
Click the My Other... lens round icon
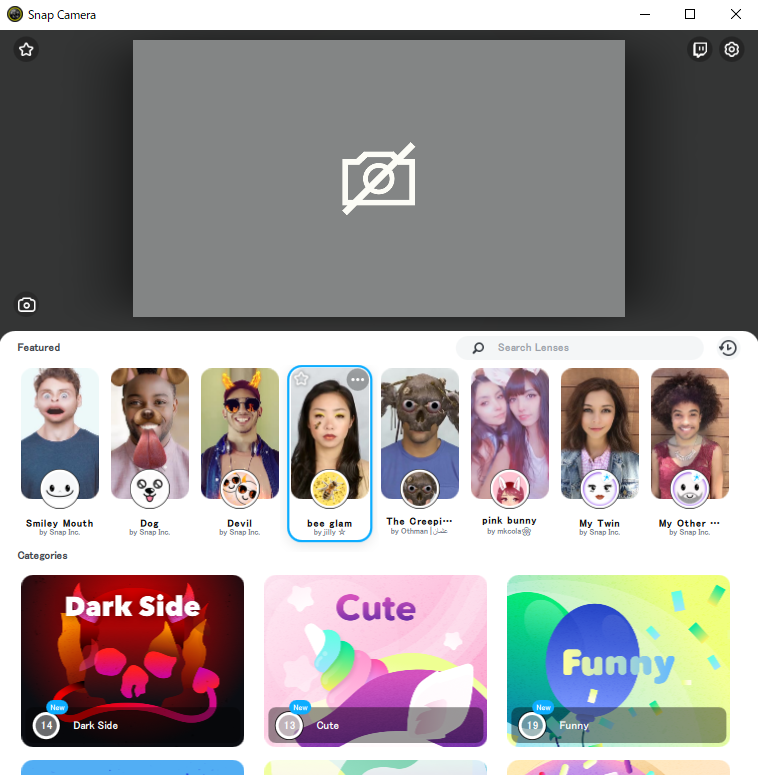click(689, 488)
